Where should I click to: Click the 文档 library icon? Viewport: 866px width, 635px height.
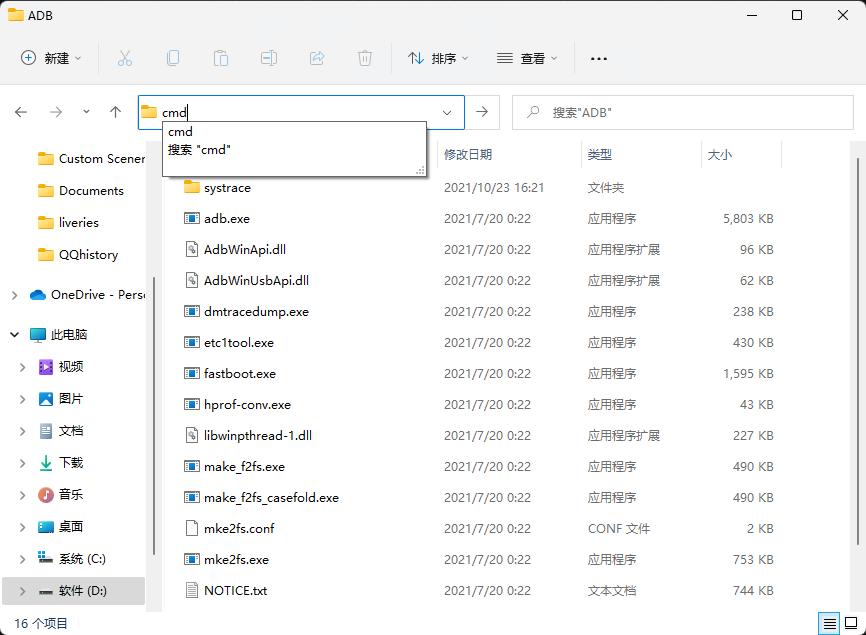tap(46, 431)
